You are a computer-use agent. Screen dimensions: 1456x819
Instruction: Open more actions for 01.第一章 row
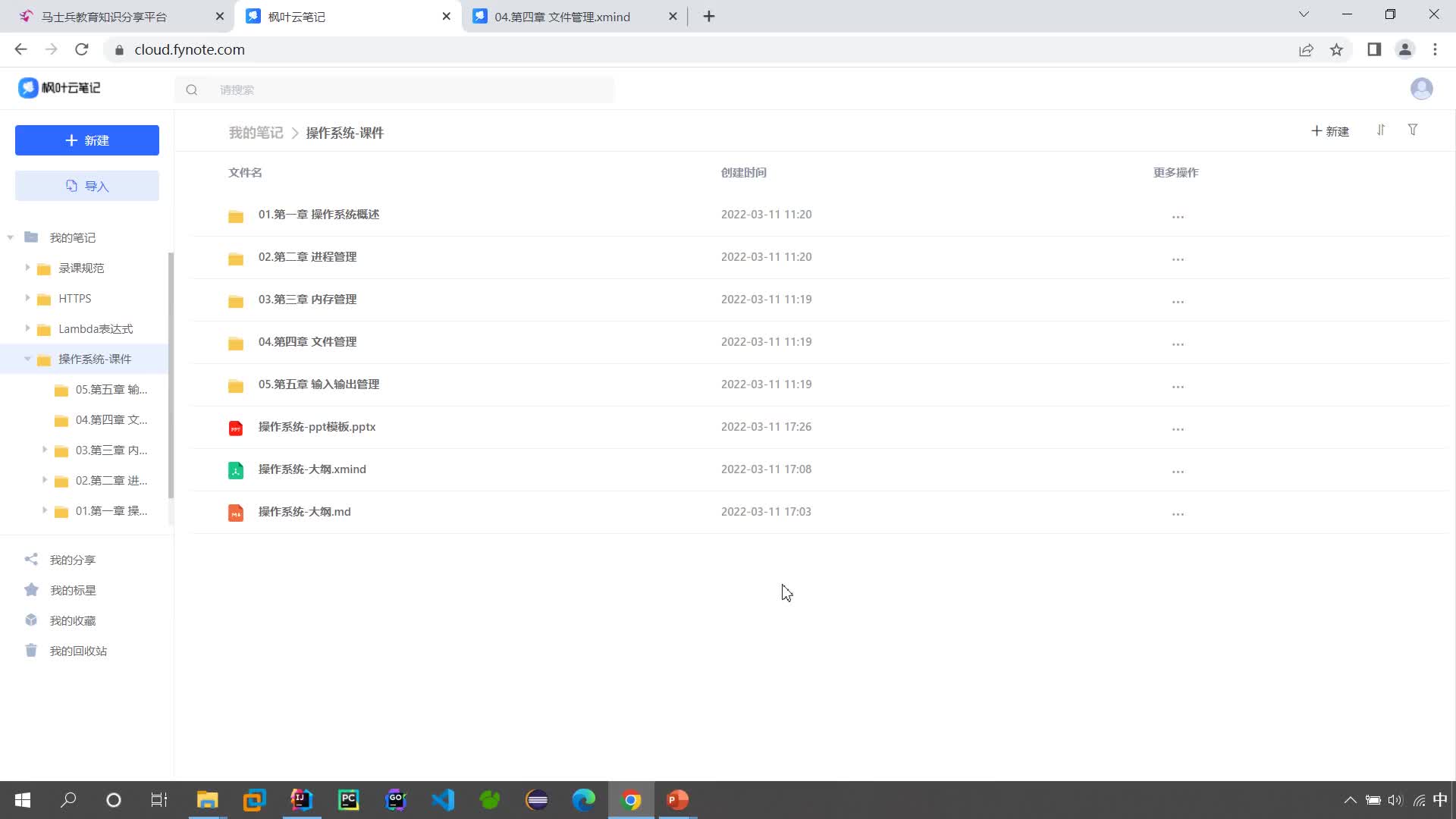point(1178,217)
